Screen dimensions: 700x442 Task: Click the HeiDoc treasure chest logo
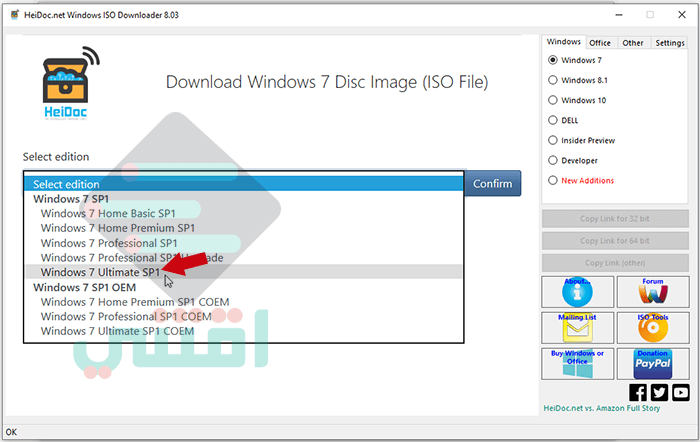click(x=71, y=83)
